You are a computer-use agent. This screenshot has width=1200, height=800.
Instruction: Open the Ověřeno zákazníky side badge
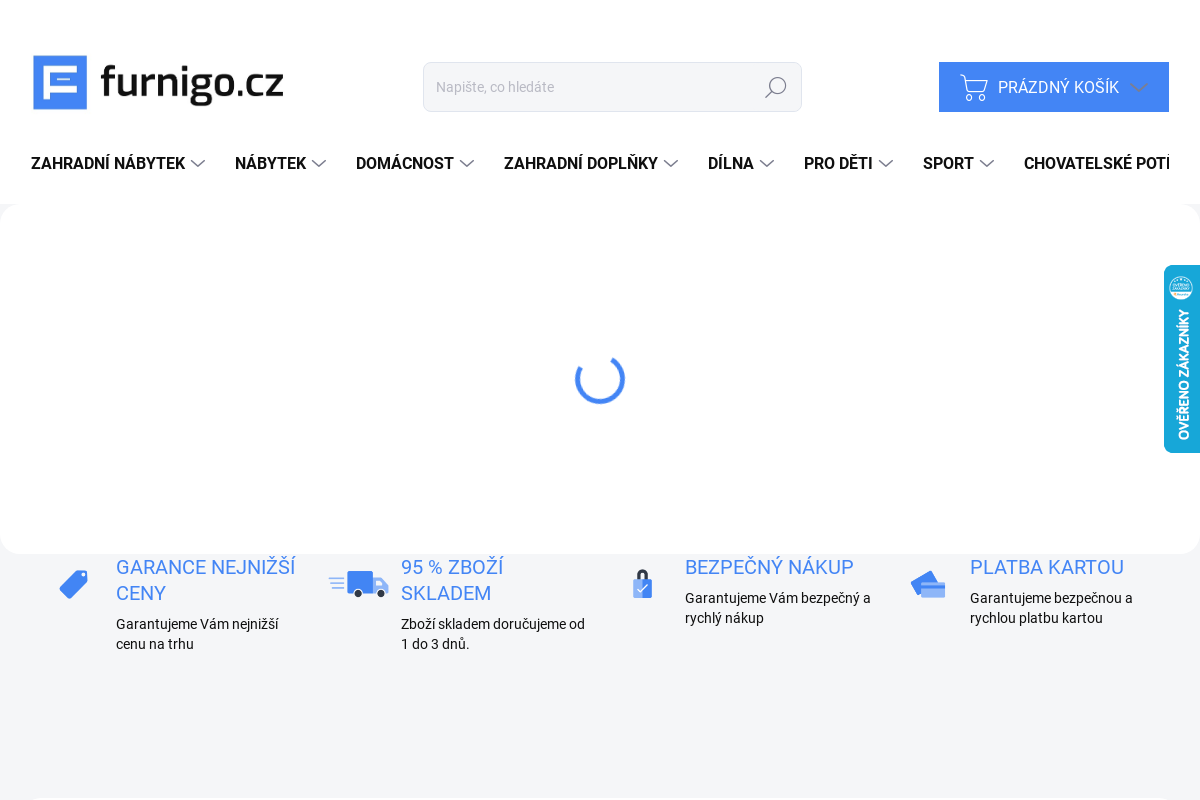point(1181,359)
